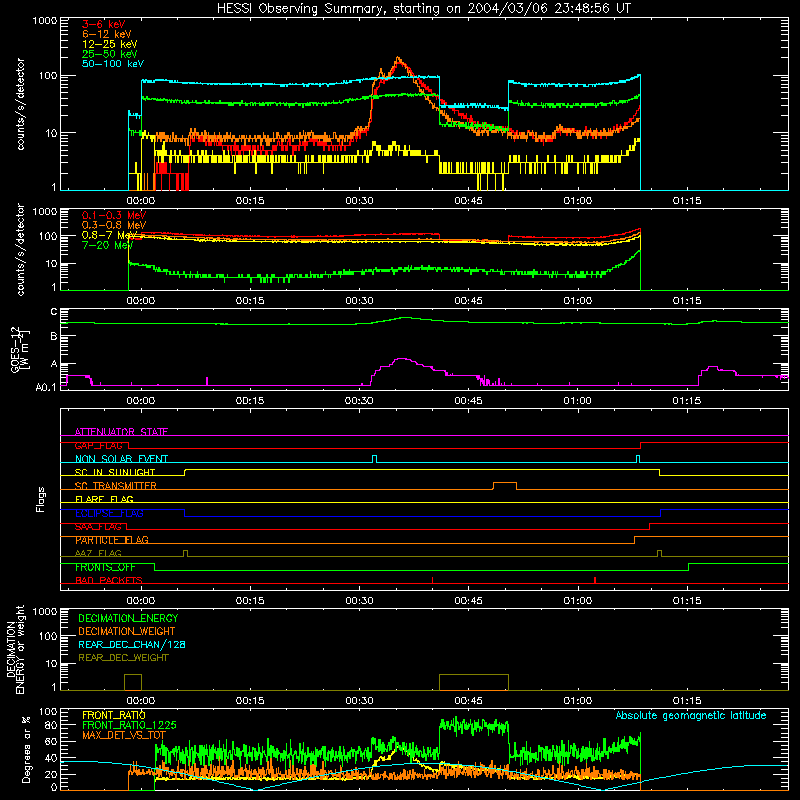Select the cyan 50-100 keV legend label
Image resolution: width=800 pixels, height=800 pixels.
click(113, 64)
